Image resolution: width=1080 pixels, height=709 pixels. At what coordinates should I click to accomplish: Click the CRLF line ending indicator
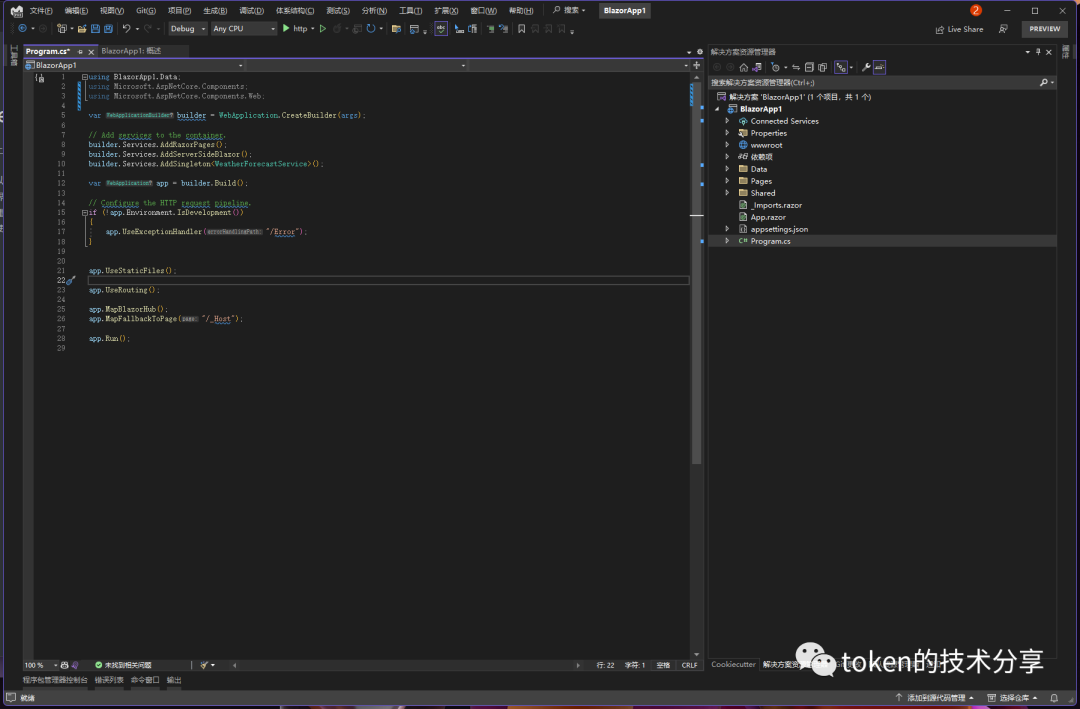(x=689, y=665)
